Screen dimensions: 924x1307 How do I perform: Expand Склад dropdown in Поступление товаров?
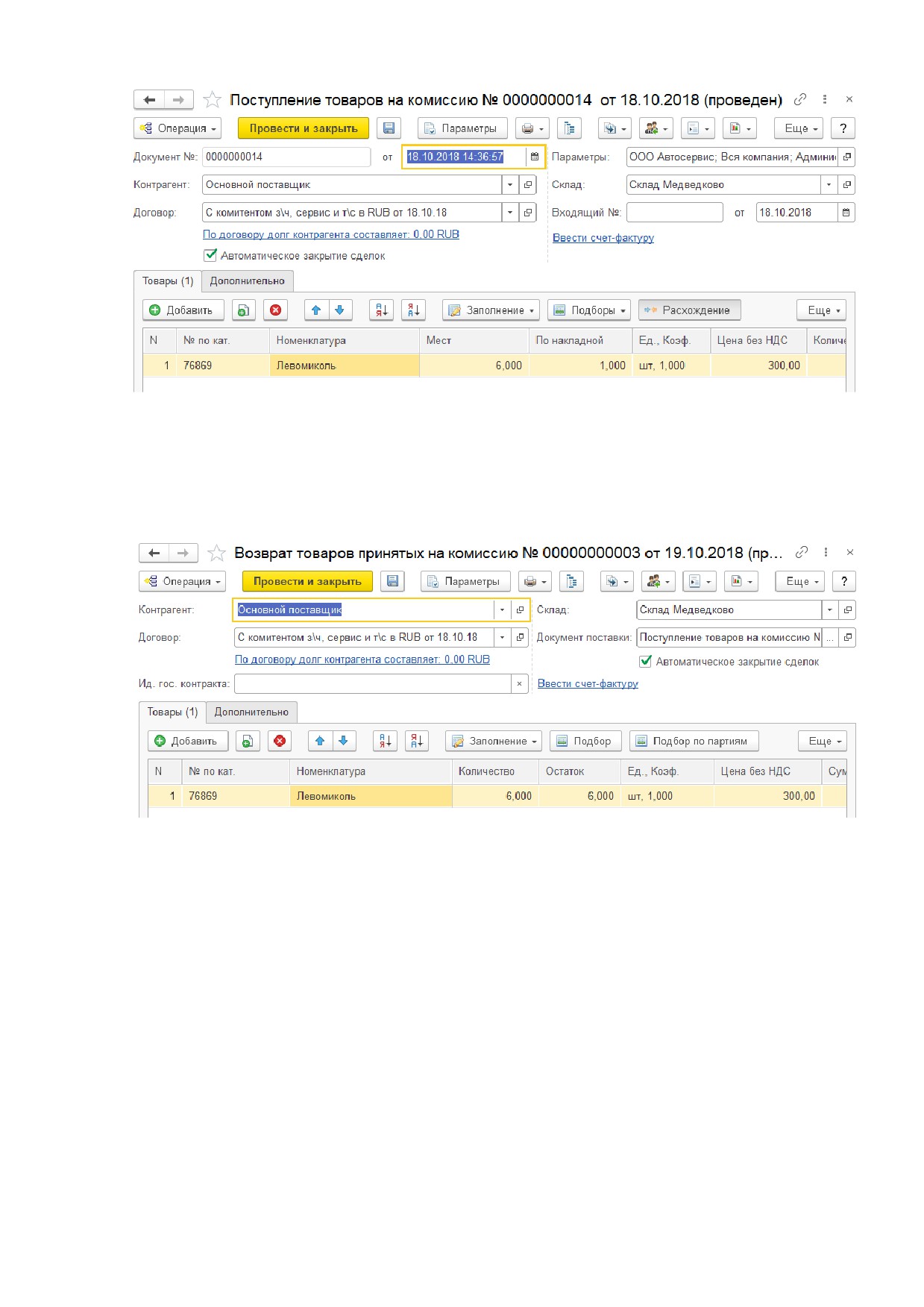829,185
